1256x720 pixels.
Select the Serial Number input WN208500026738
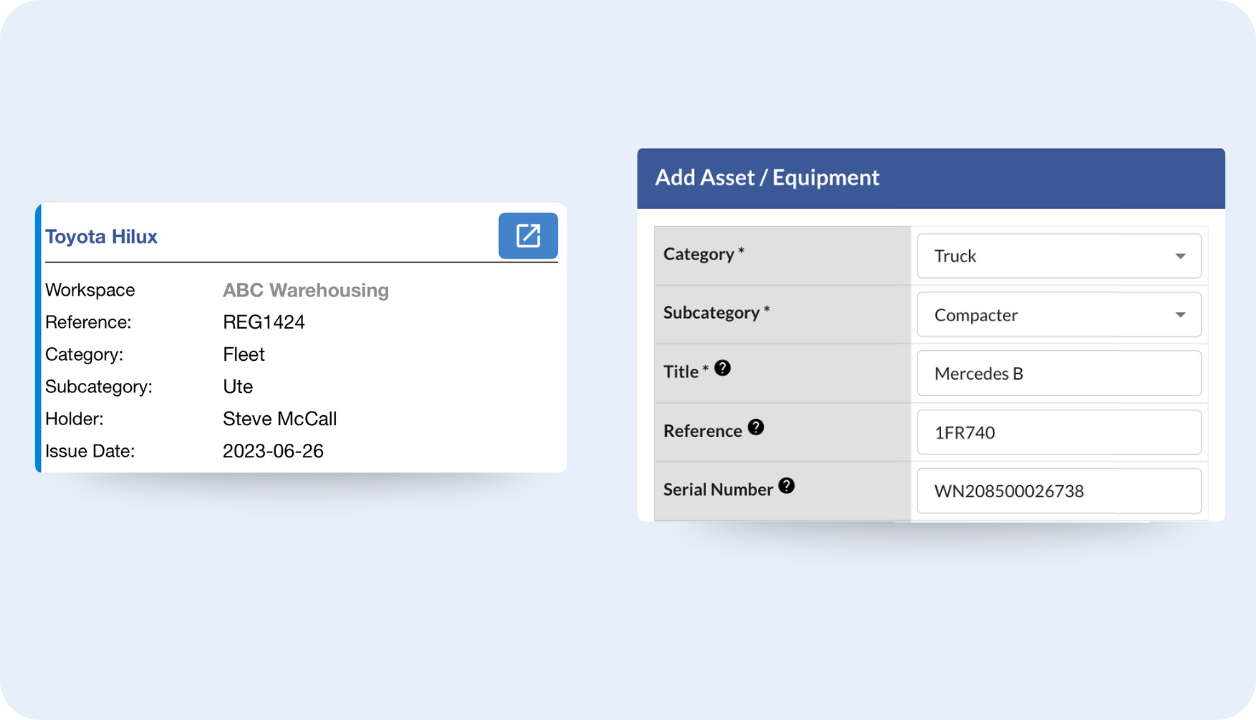[x=1058, y=491]
